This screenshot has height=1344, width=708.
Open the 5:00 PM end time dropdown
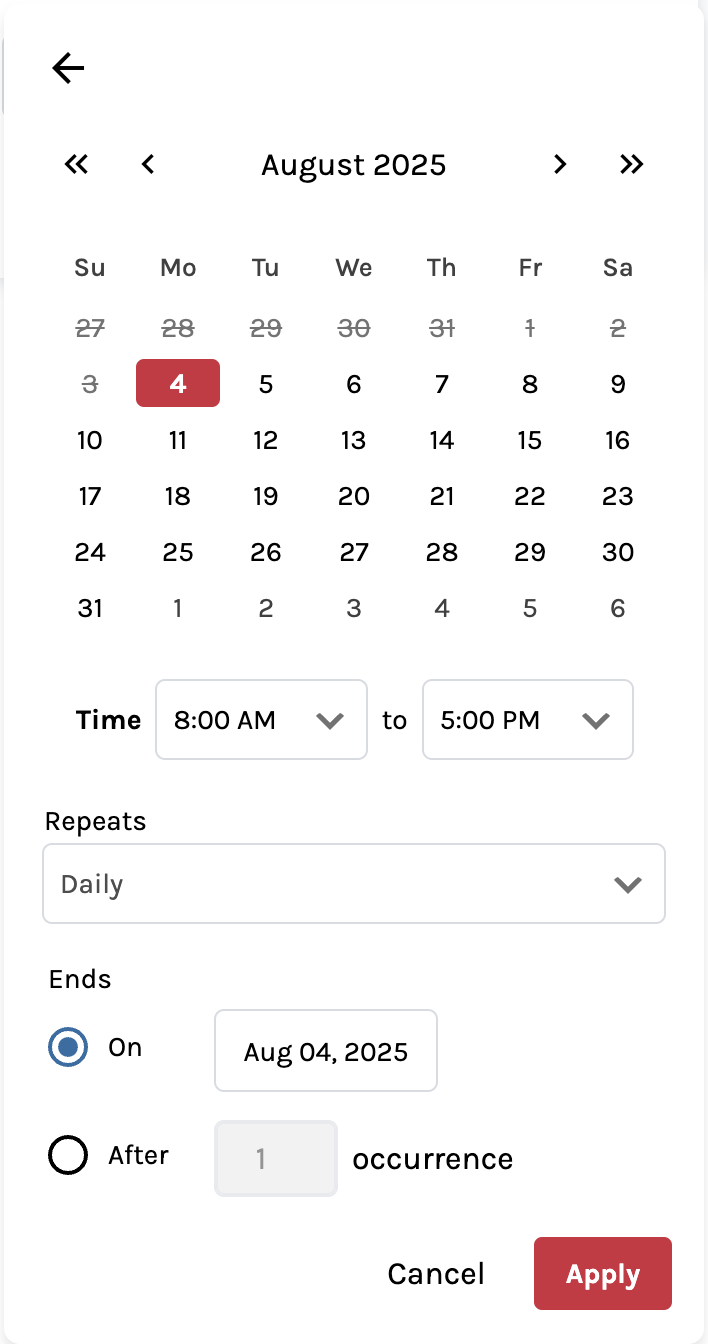[x=527, y=720]
